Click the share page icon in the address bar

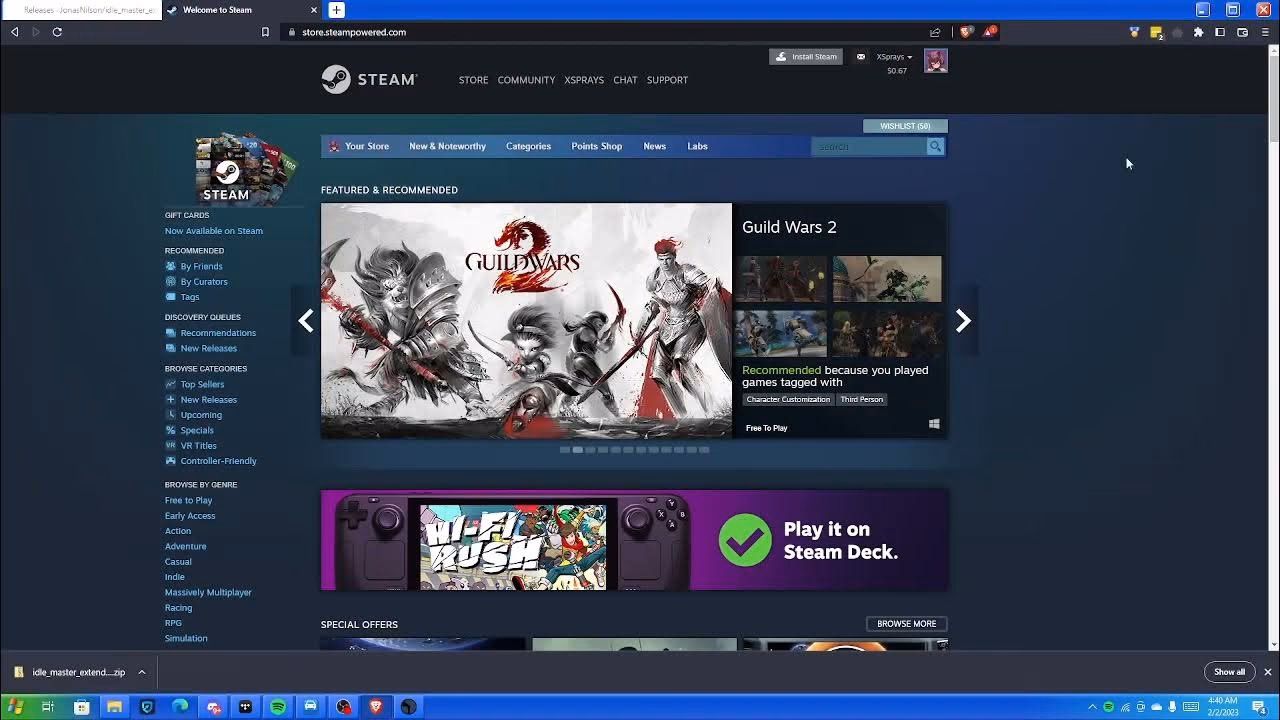935,32
